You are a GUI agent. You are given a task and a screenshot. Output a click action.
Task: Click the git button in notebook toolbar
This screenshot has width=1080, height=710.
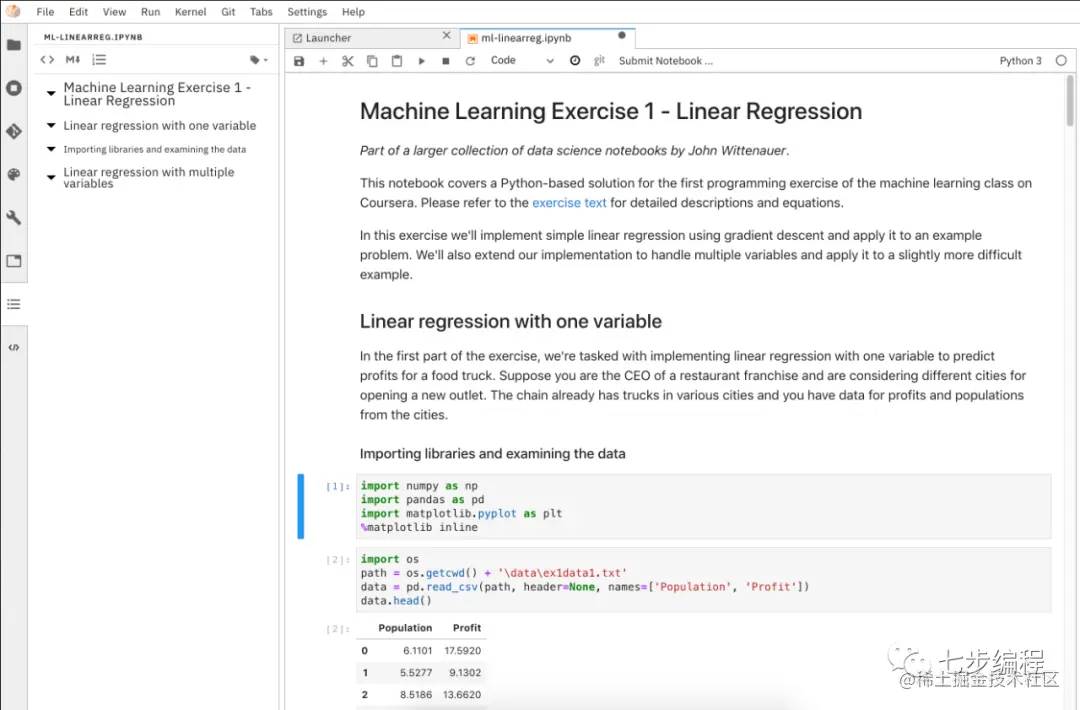(599, 61)
